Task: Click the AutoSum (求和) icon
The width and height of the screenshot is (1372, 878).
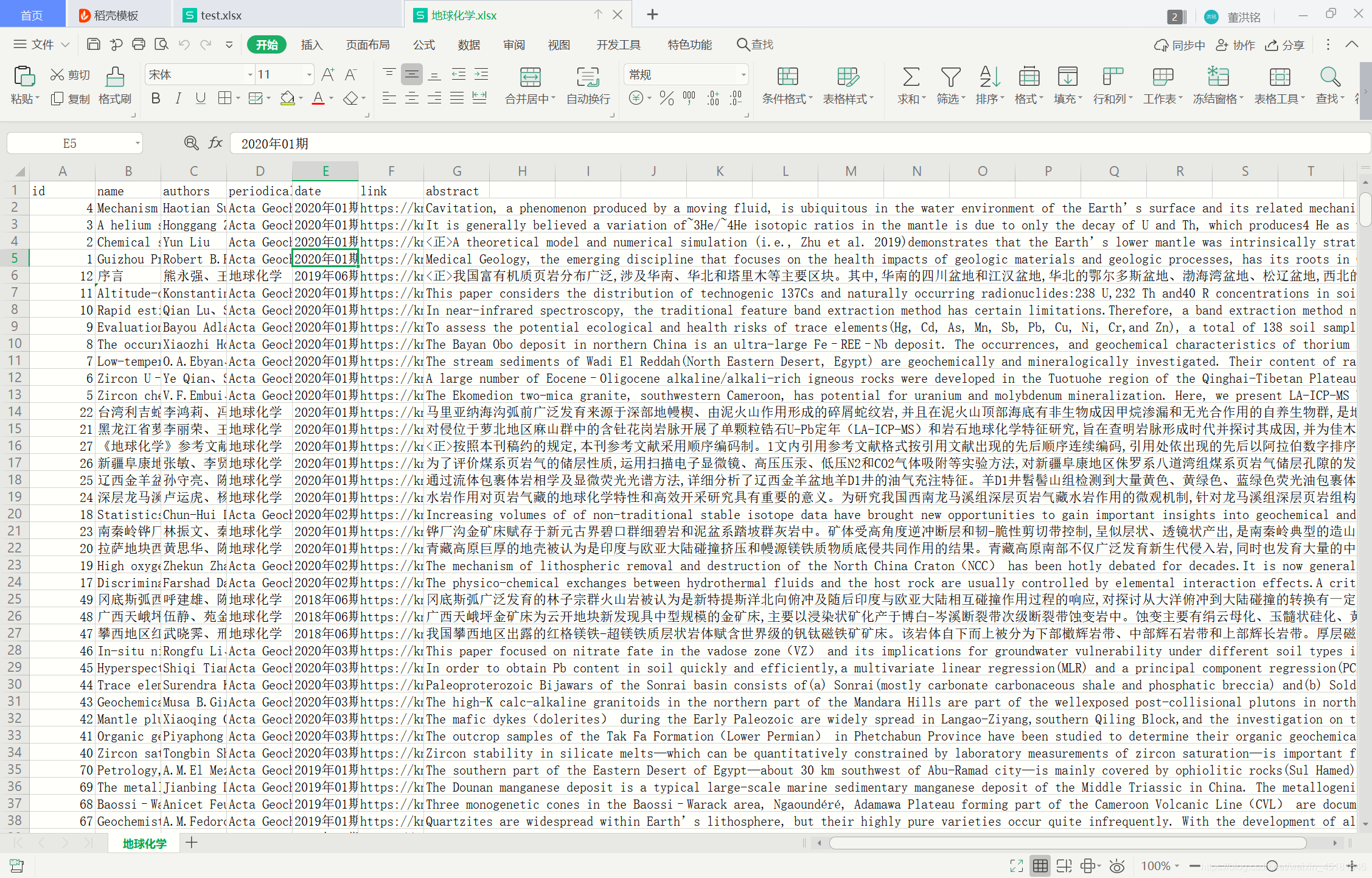Action: pyautogui.click(x=910, y=77)
